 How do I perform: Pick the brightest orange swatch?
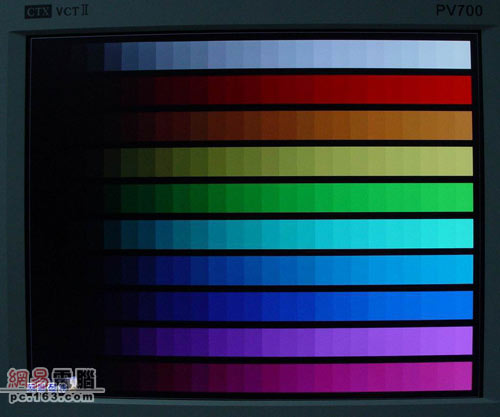point(463,126)
